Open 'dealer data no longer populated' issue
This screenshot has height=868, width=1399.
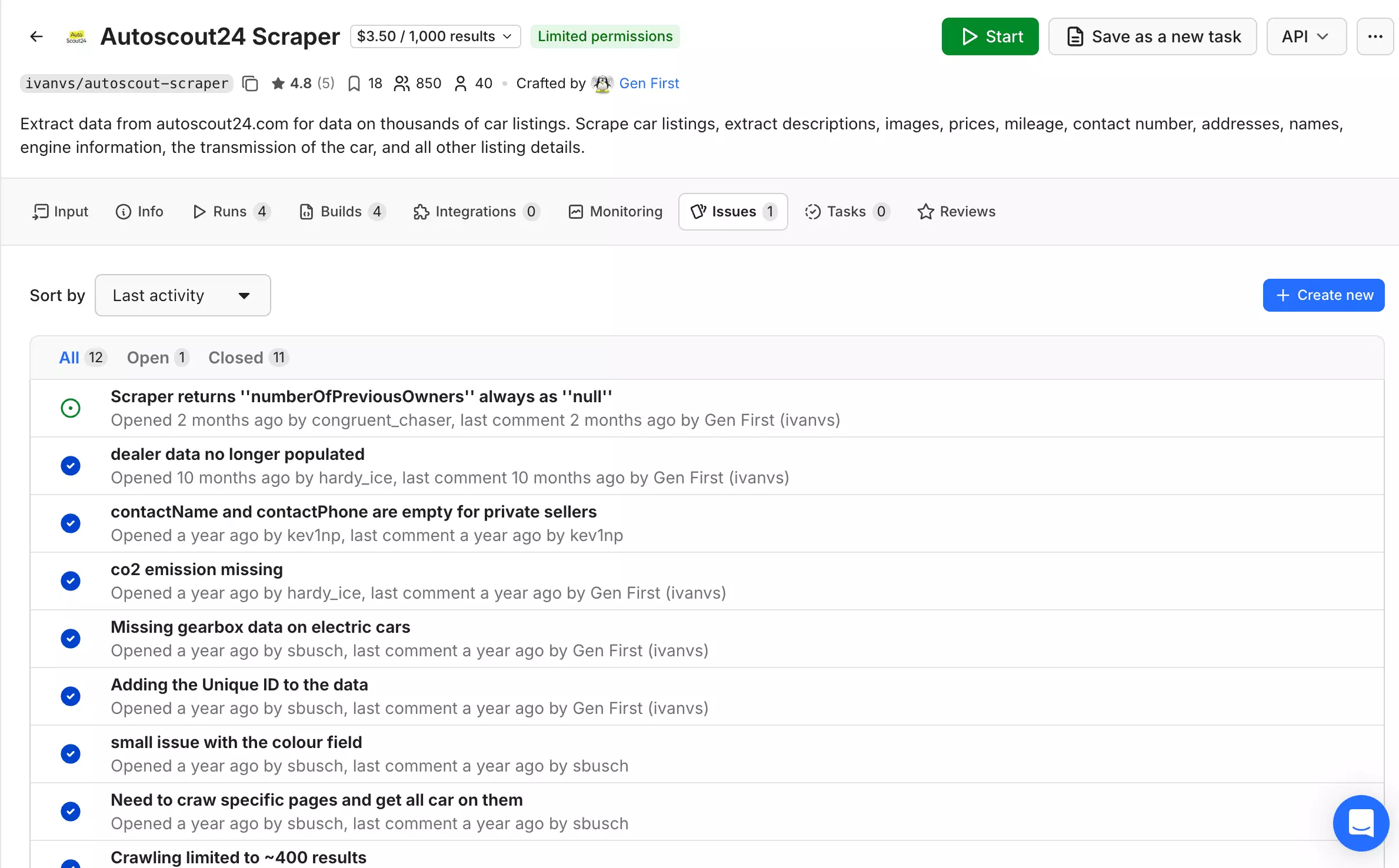click(238, 455)
